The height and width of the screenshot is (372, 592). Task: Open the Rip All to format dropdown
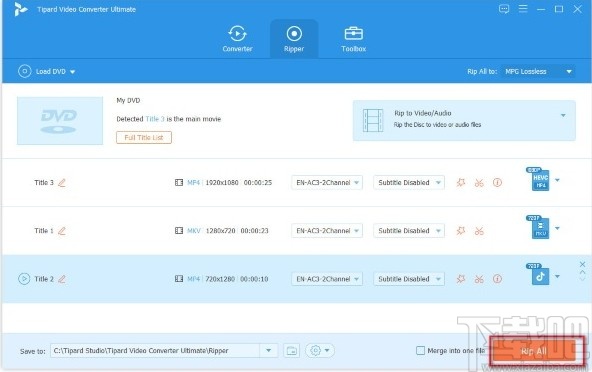538,71
